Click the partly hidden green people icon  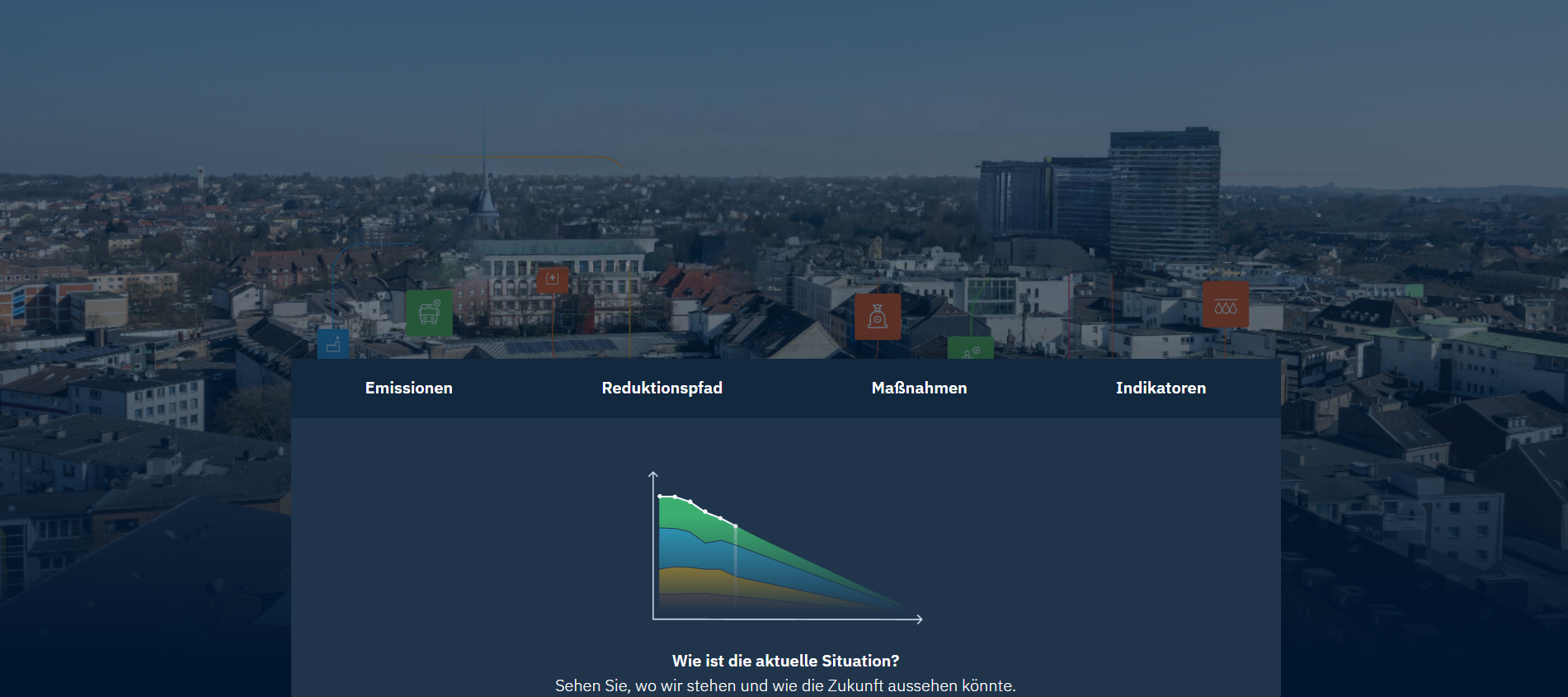click(x=971, y=349)
